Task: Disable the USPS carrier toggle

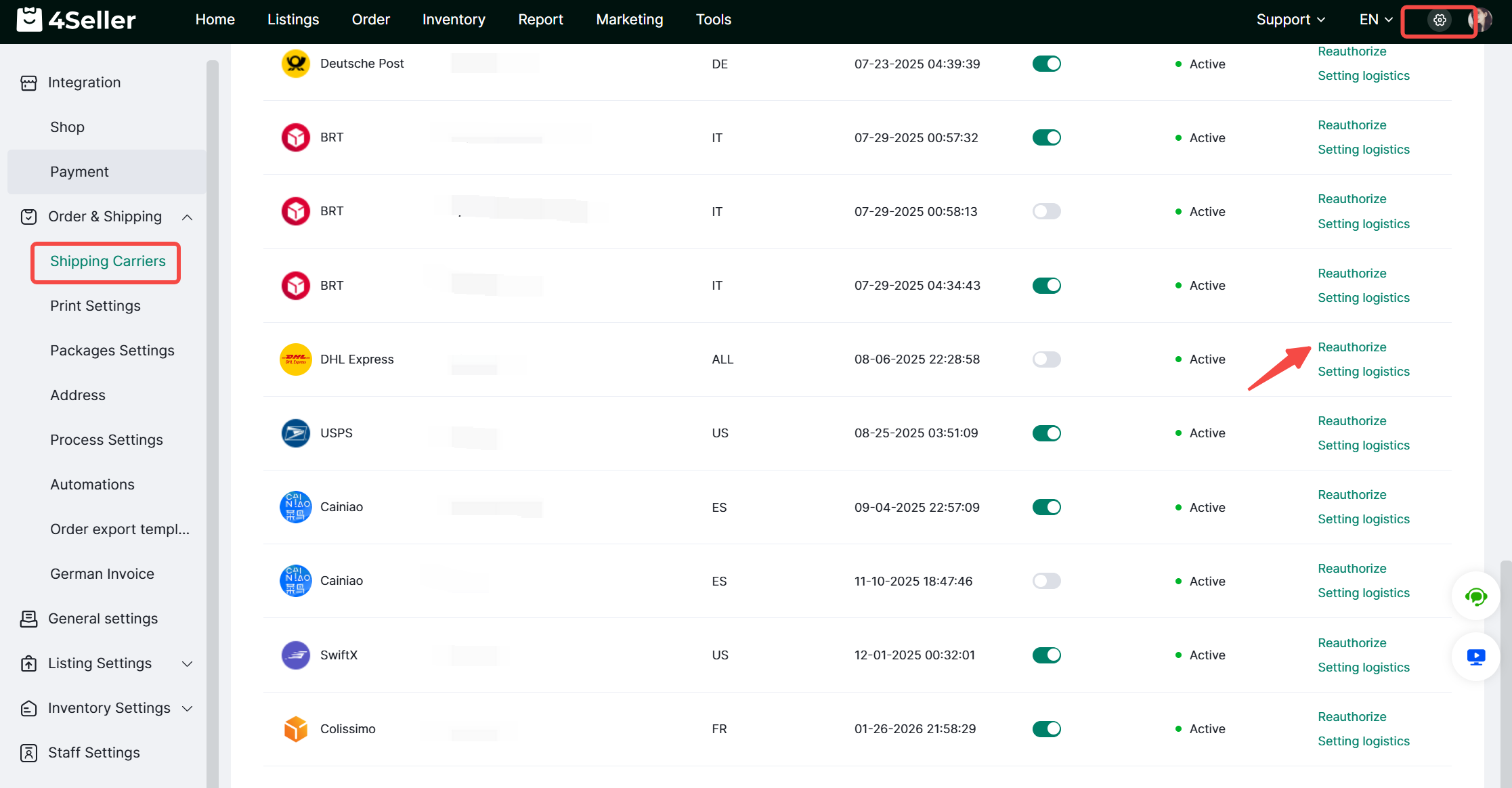Action: pos(1046,433)
